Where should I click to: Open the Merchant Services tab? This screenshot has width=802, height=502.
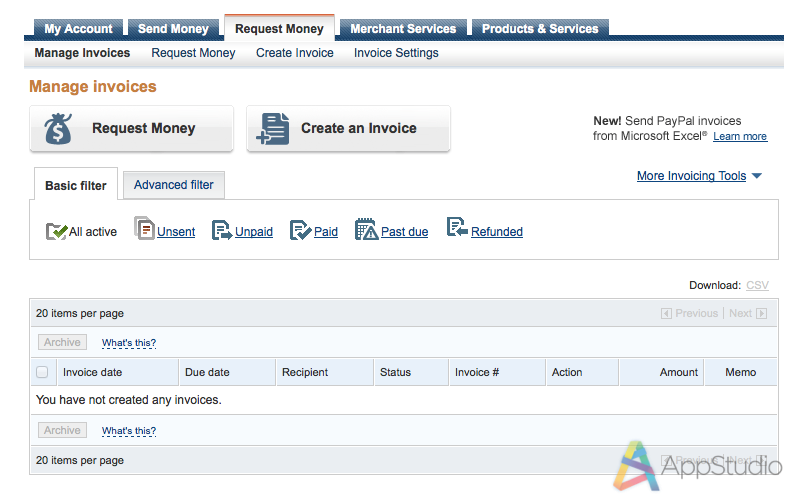403,29
